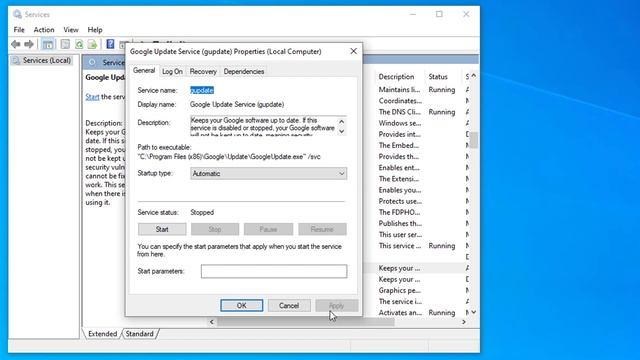This screenshot has width=640, height=360.
Task: Click the greyed-out Stop button
Action: [215, 229]
